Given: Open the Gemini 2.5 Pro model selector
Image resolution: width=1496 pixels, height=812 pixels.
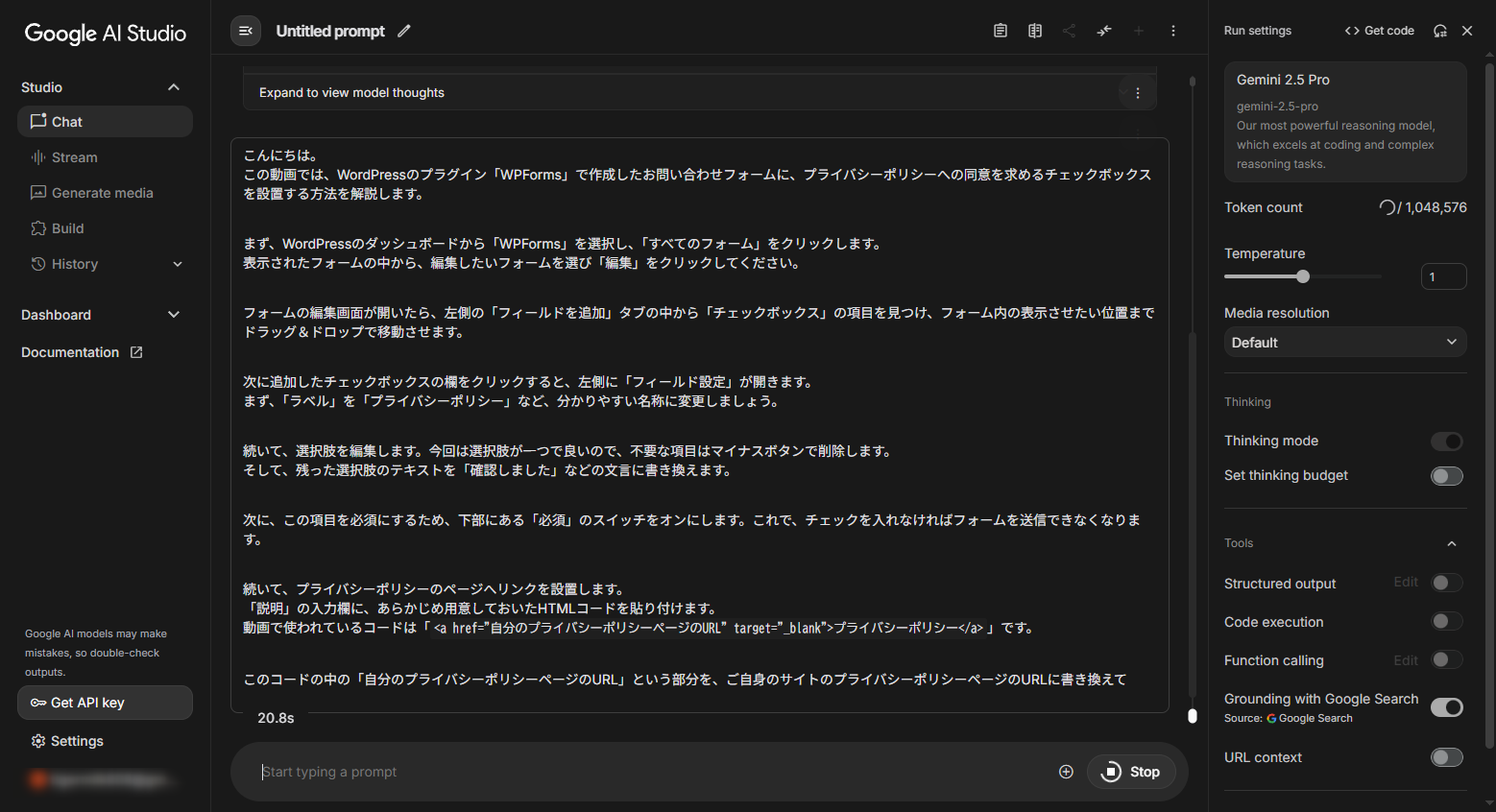Looking at the screenshot, I should 1345,122.
